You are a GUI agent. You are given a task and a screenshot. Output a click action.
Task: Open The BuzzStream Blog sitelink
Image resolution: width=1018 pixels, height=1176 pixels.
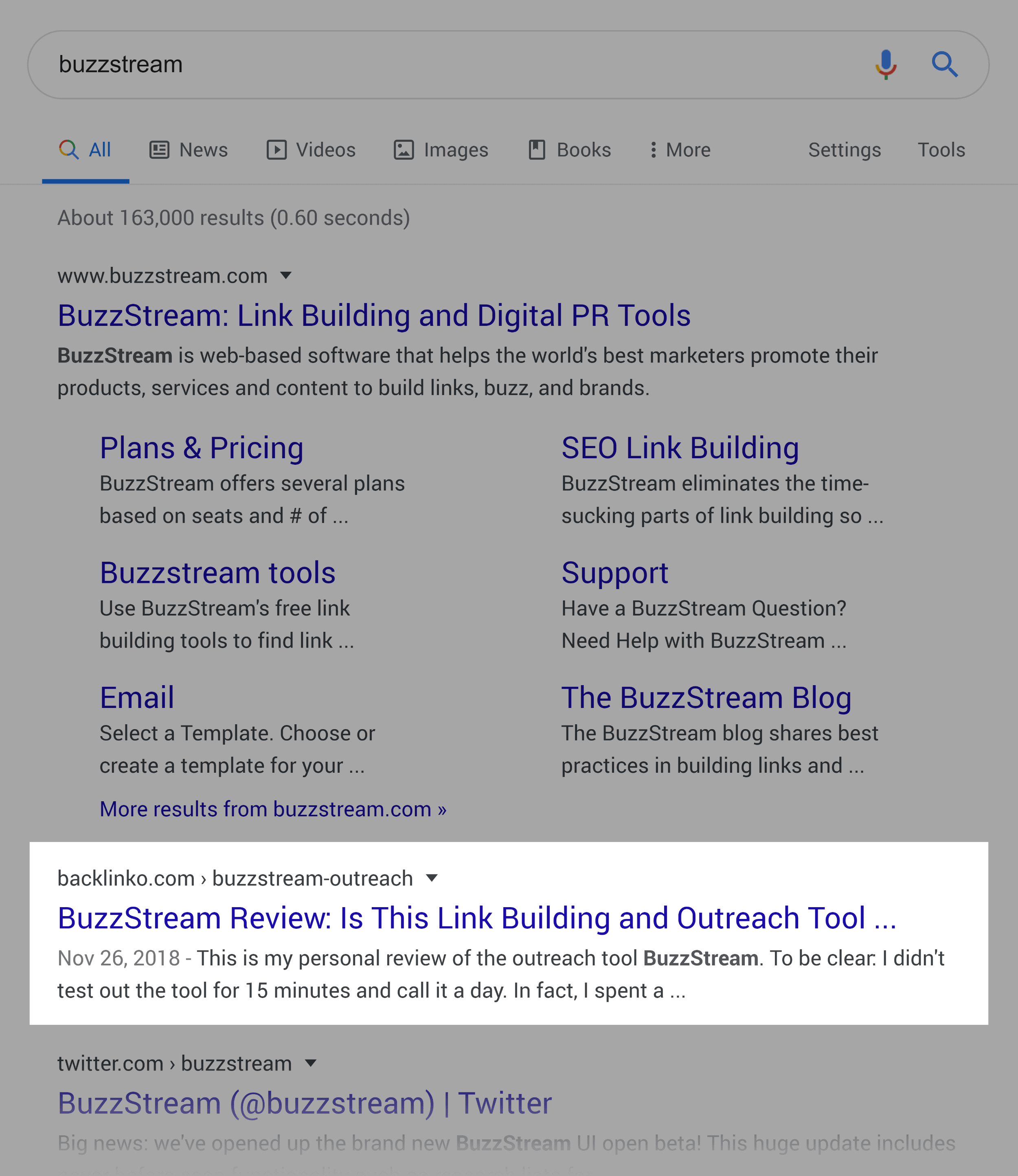pos(706,698)
